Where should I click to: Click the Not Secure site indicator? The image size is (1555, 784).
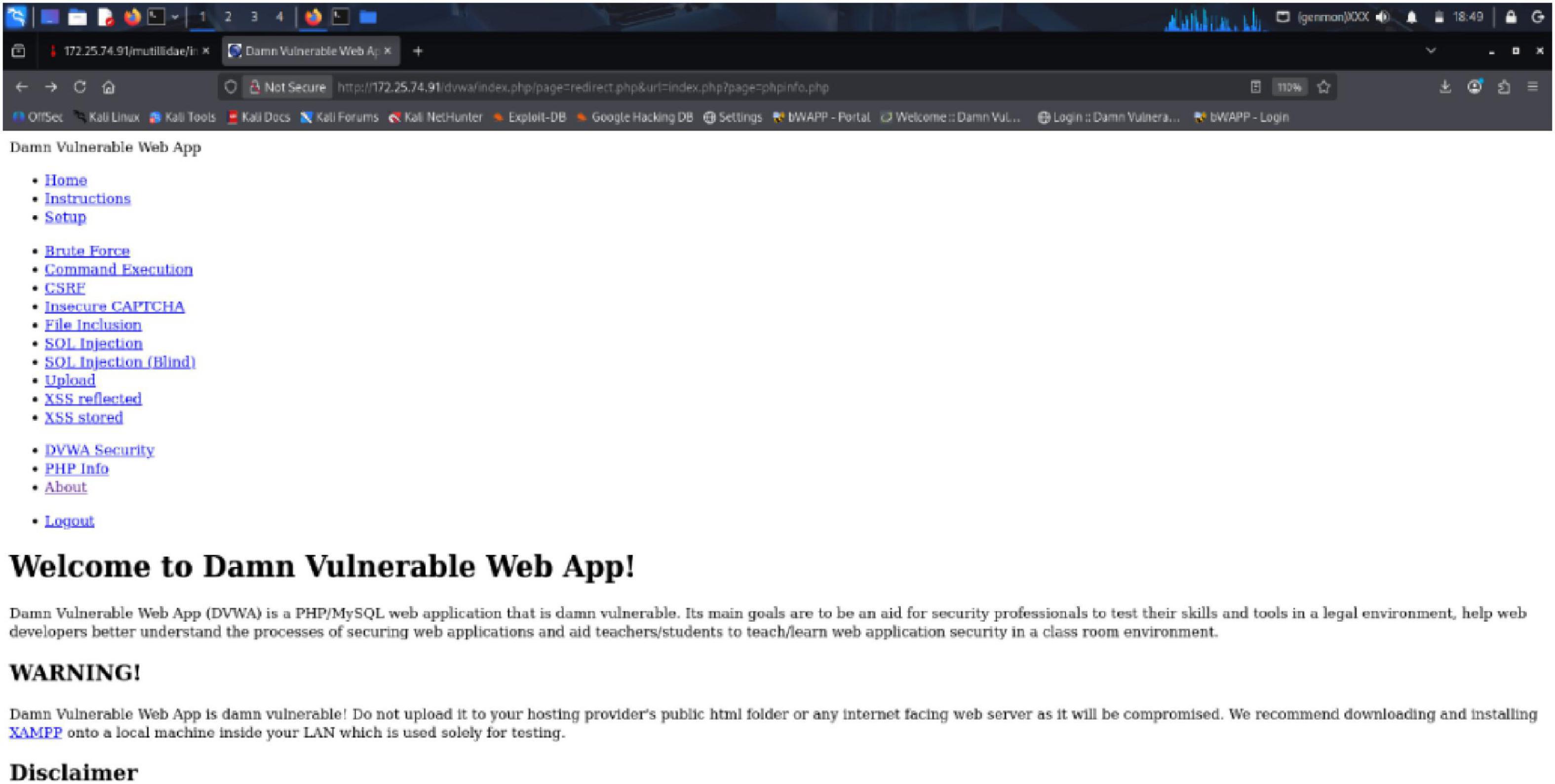click(288, 87)
